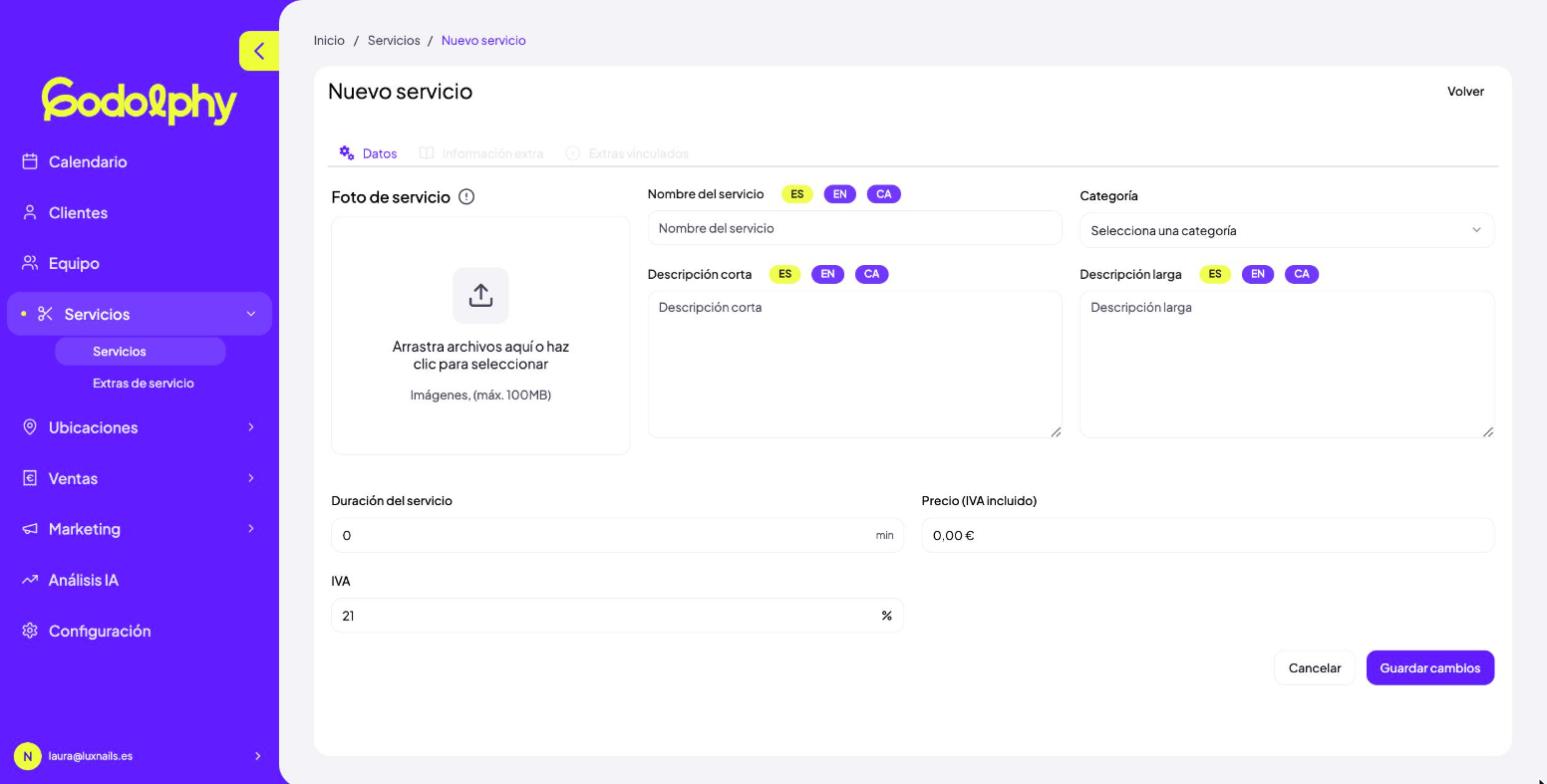The image size is (1547, 784).
Task: Click the Equipo team icon
Action: tap(30, 264)
